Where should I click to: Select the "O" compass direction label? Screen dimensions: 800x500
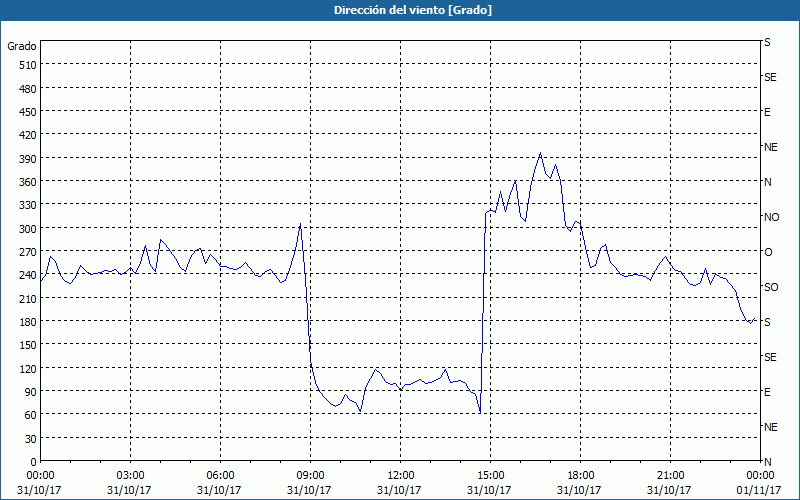(x=768, y=252)
